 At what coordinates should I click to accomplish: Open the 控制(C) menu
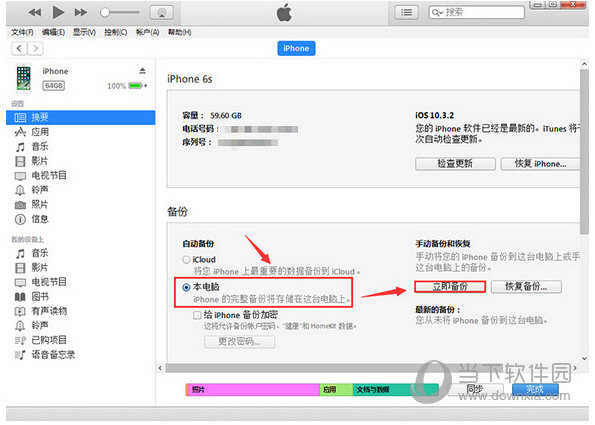click(x=116, y=32)
